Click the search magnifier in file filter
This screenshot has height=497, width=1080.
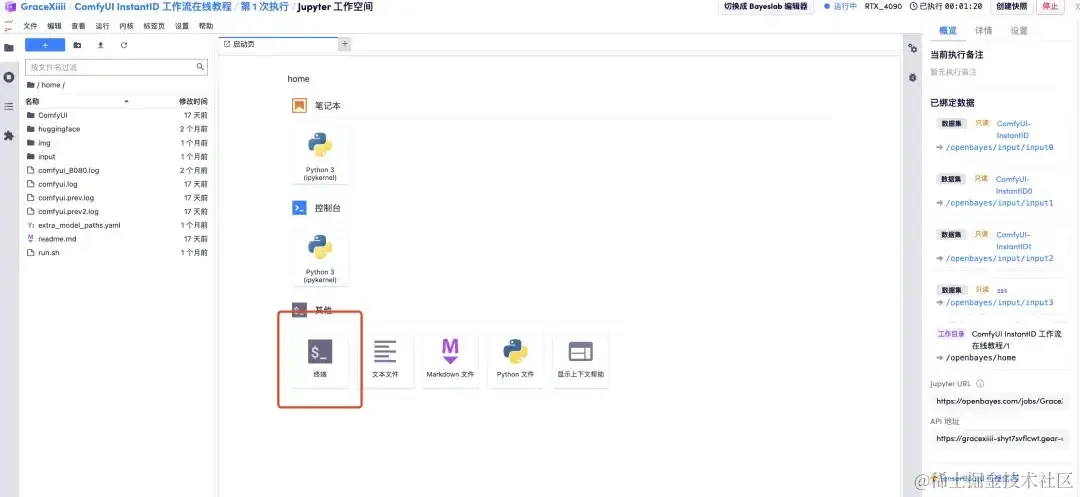[x=200, y=67]
